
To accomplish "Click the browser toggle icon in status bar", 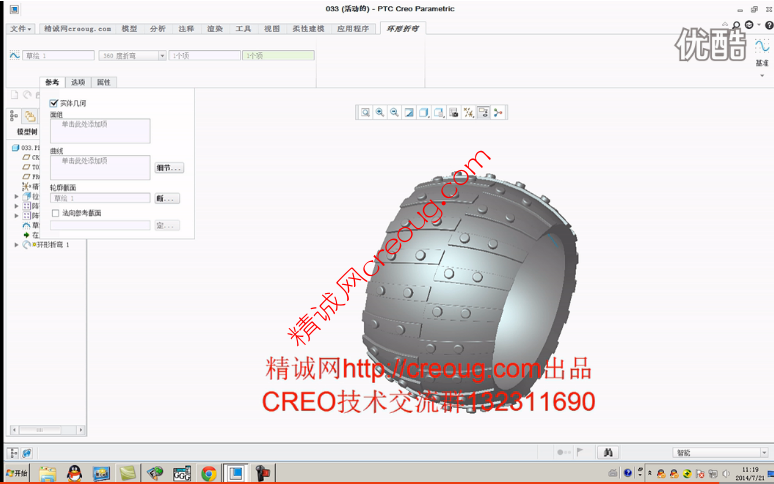I will 27,452.
